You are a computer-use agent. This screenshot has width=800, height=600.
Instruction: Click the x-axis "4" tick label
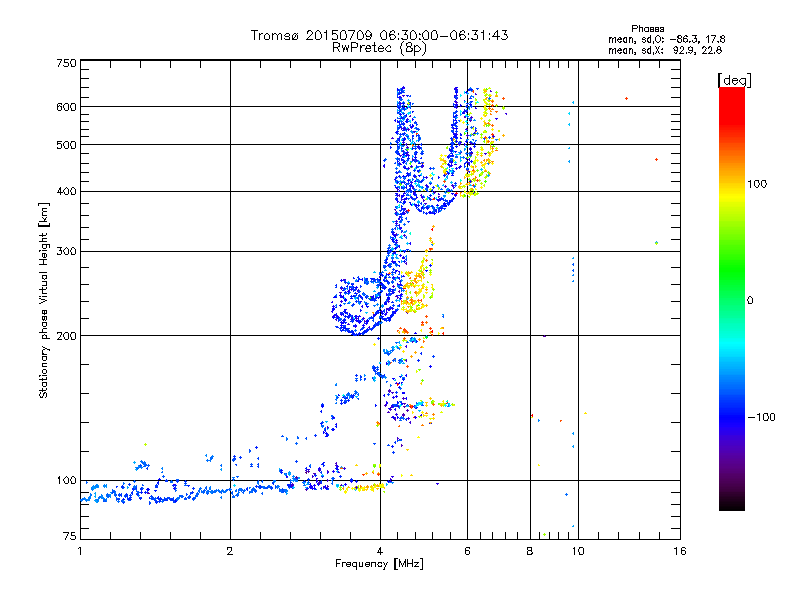(380, 551)
